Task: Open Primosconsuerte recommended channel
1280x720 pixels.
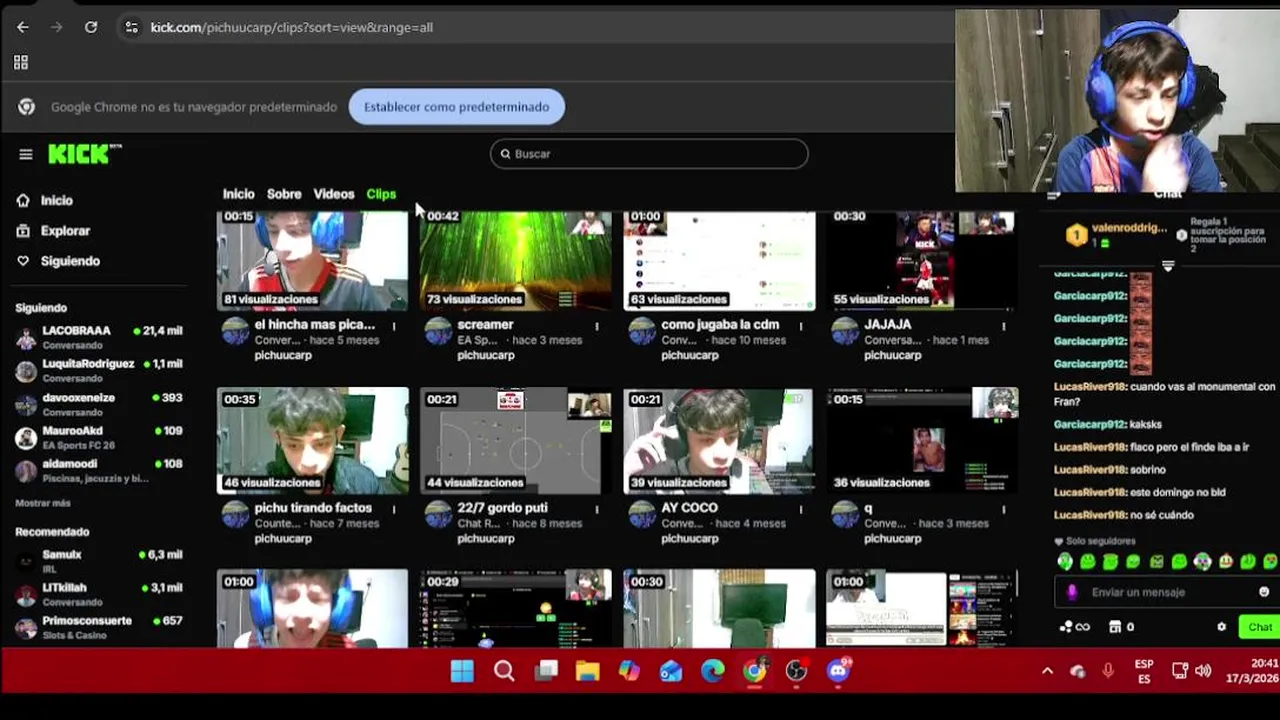Action: pos(100,627)
